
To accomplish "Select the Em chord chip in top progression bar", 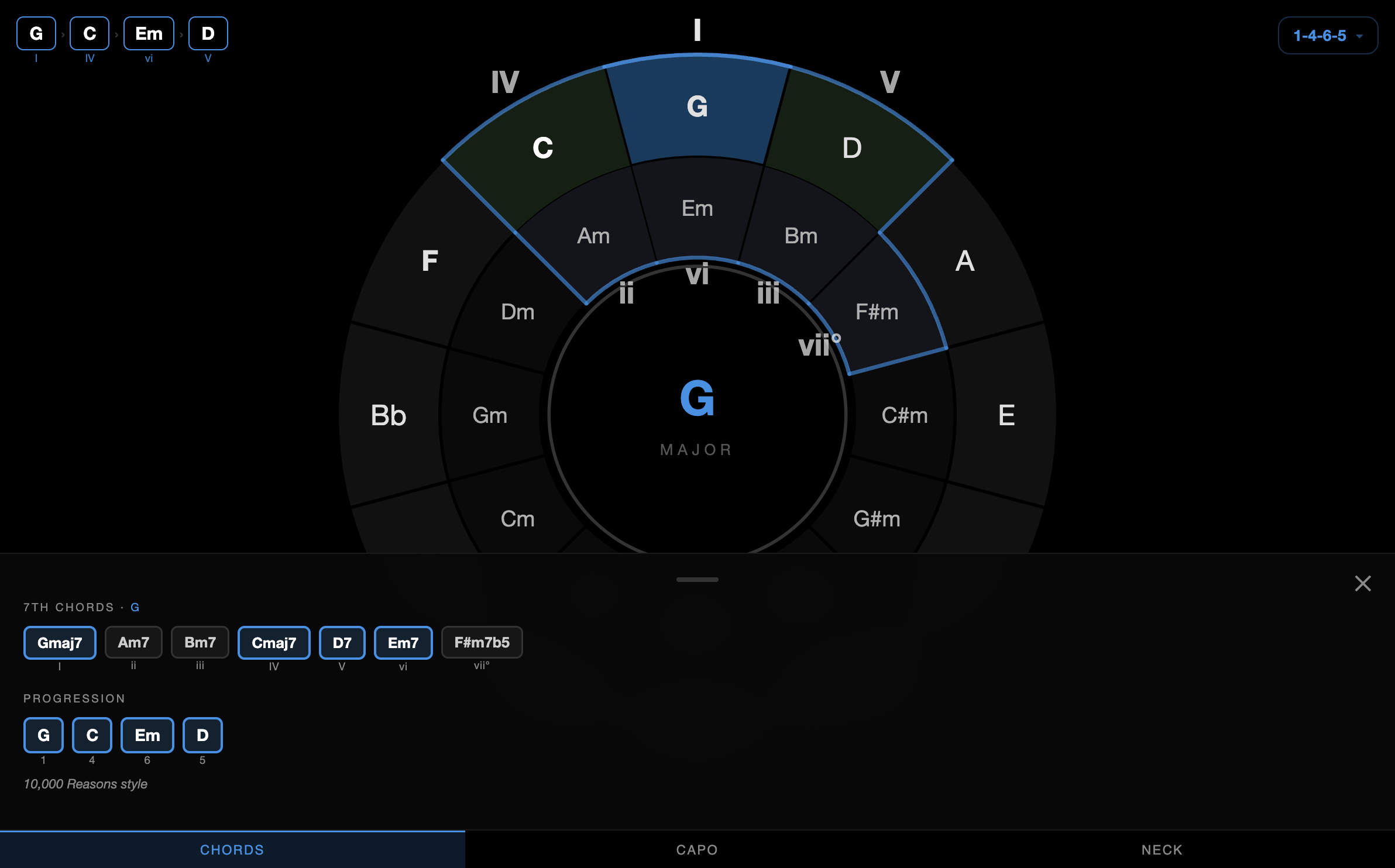I will [x=149, y=33].
